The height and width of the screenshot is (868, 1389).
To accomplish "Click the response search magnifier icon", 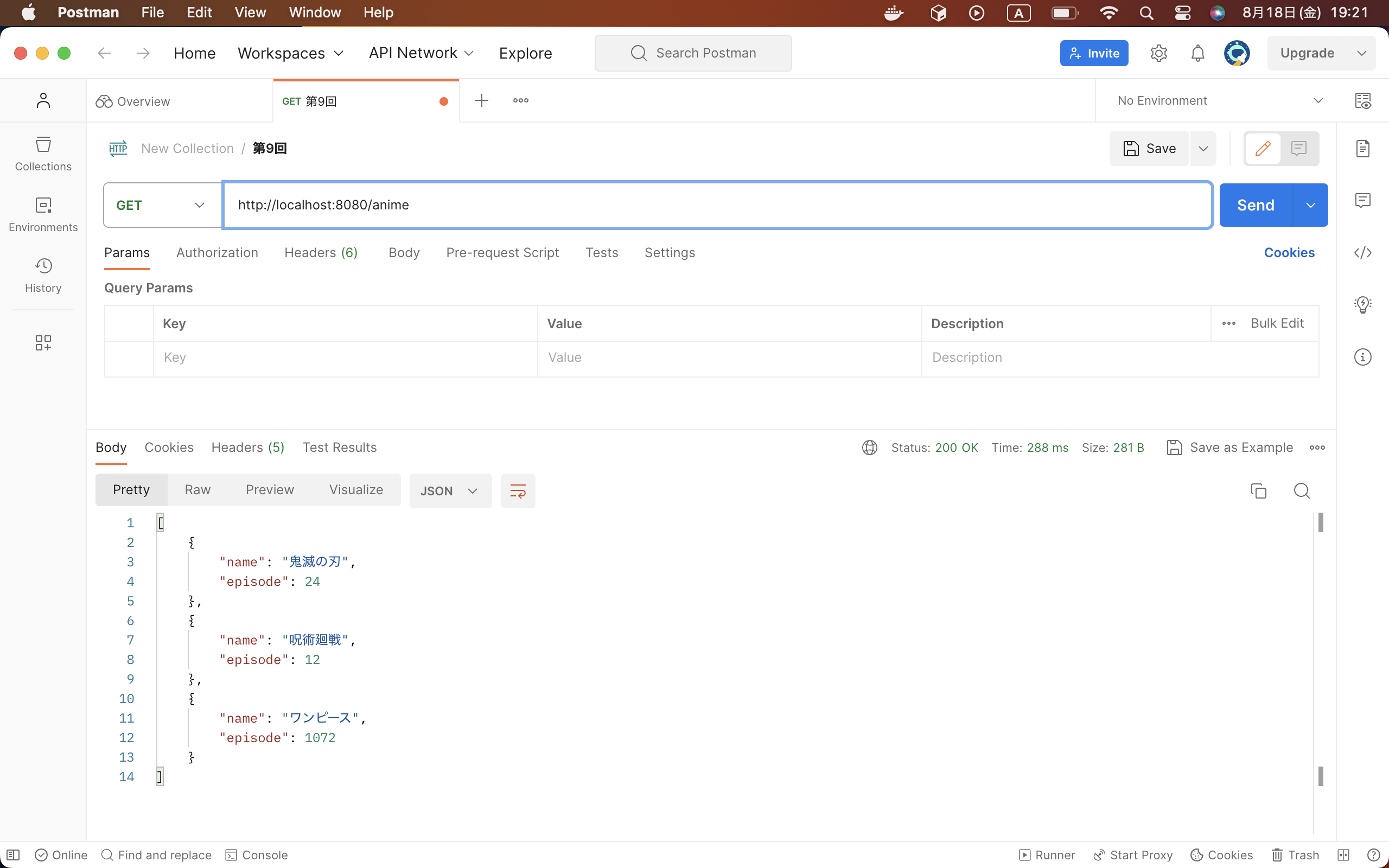I will pyautogui.click(x=1301, y=491).
